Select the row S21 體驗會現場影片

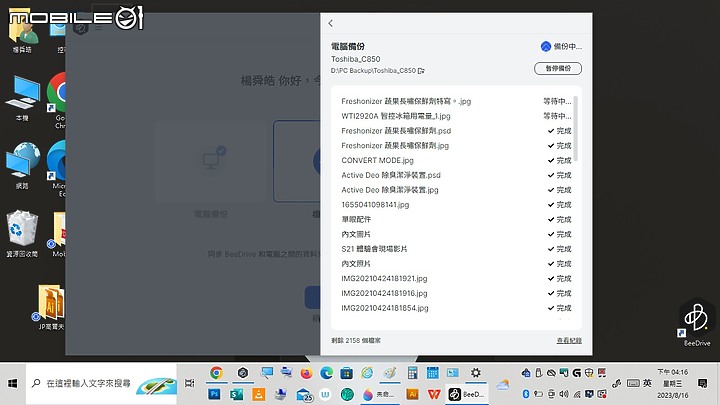456,249
